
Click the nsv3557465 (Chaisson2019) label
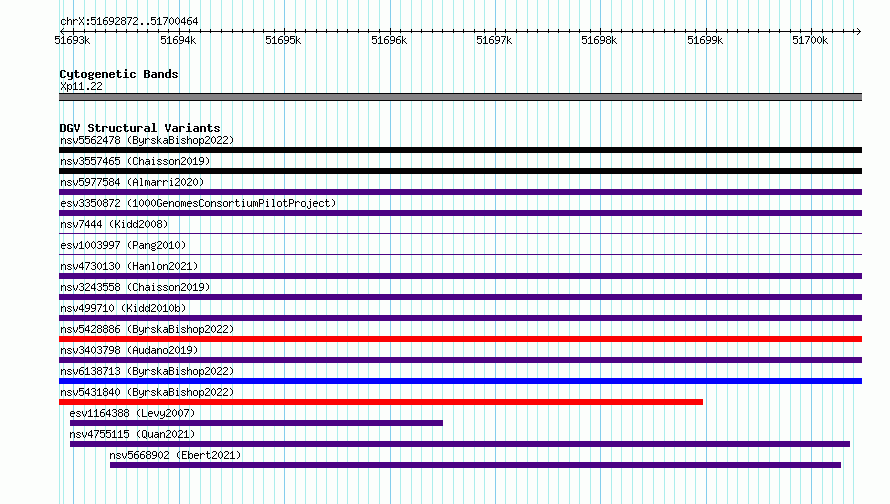135,161
